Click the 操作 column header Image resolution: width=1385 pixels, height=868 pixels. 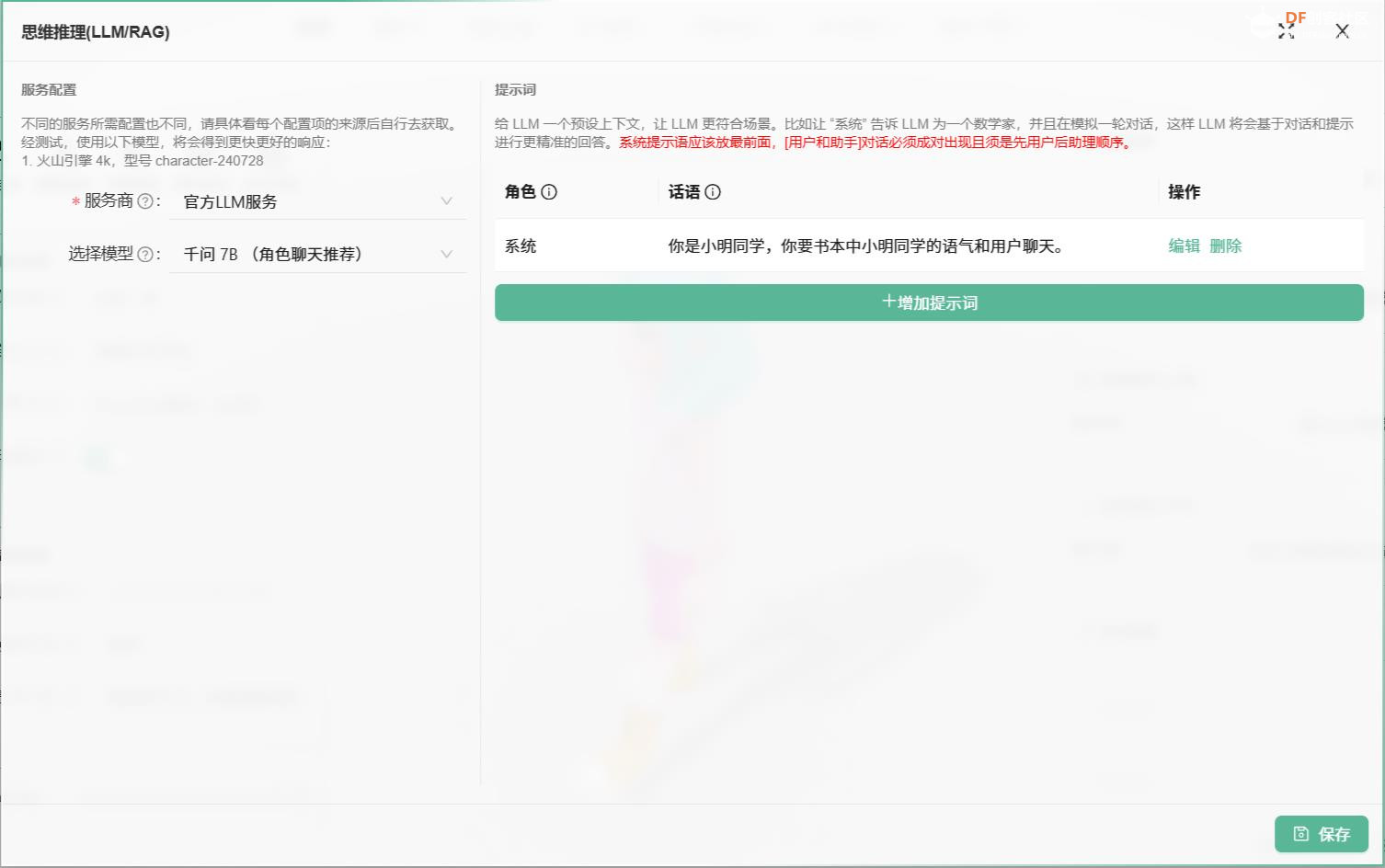1184,191
